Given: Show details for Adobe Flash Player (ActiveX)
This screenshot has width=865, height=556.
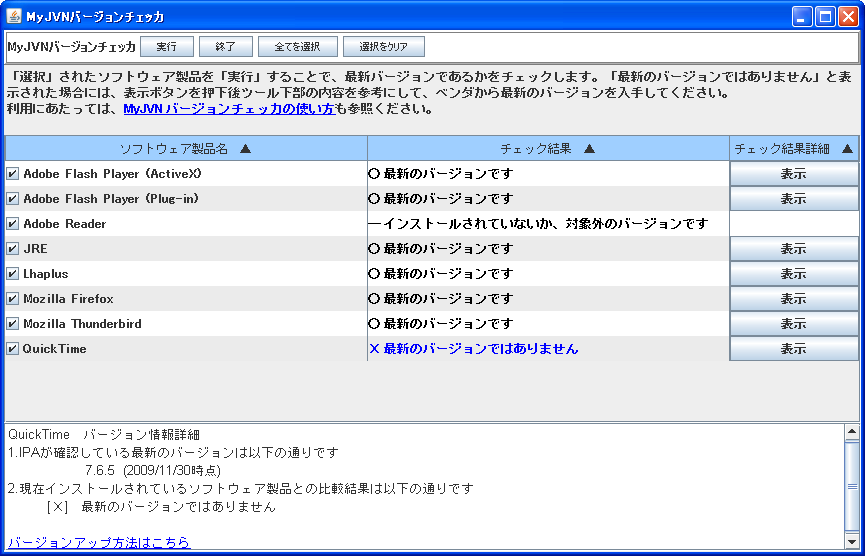Looking at the screenshot, I should (794, 174).
